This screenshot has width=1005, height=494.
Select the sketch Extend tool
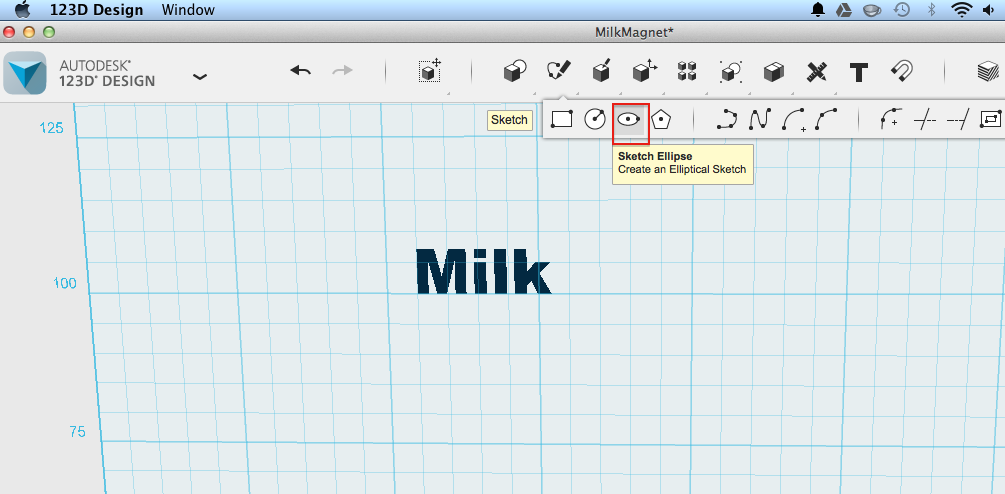coord(958,119)
